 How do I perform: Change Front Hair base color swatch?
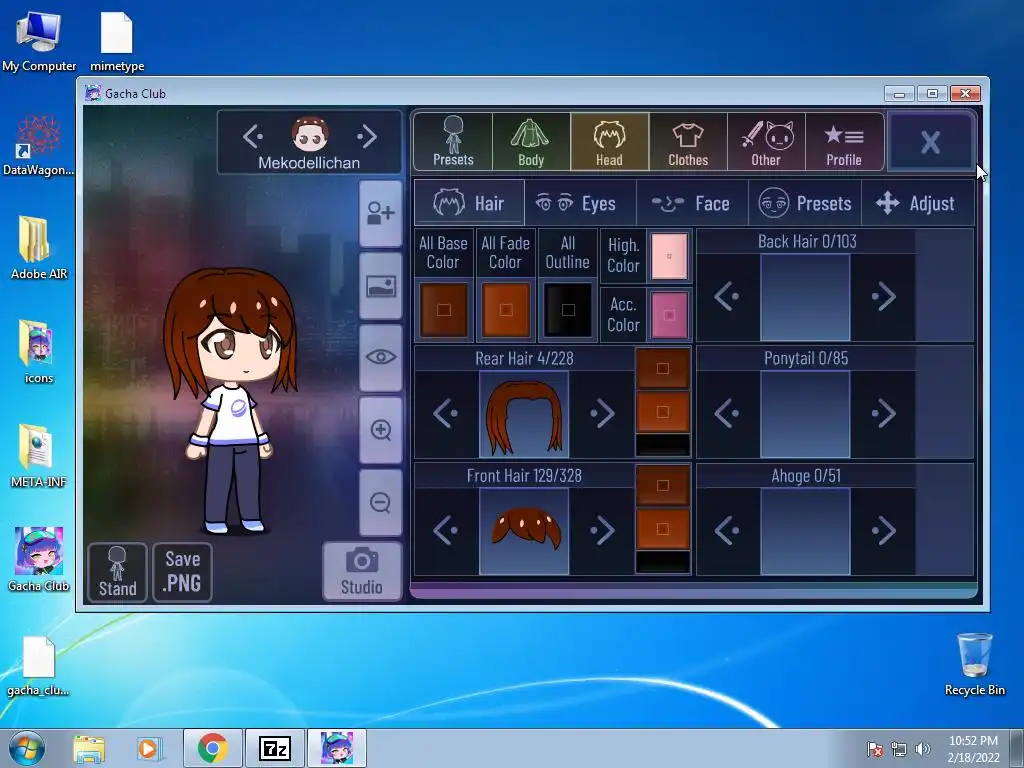coord(662,486)
